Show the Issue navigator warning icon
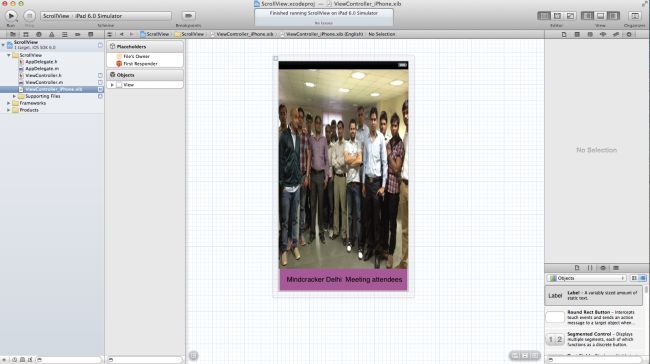 point(51,34)
